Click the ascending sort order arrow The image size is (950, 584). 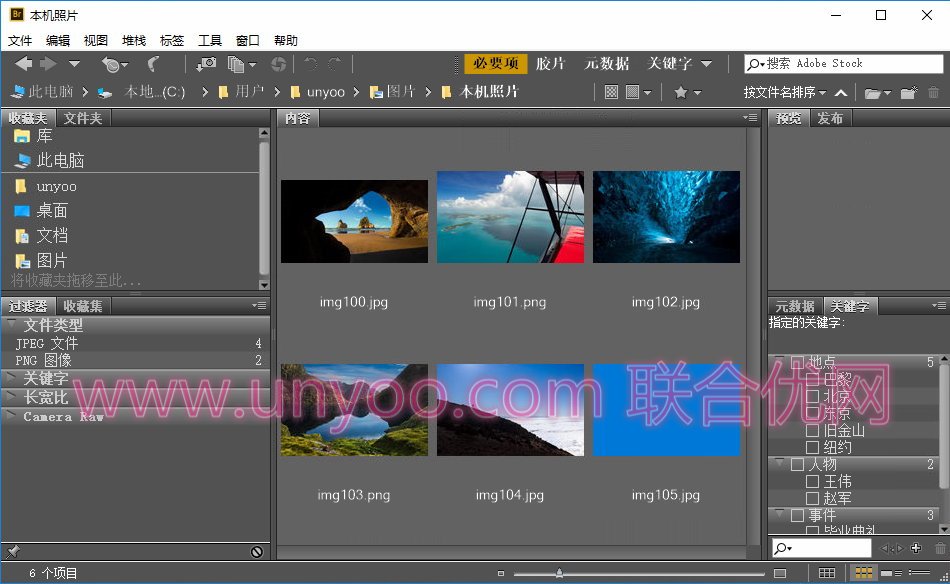click(841, 92)
